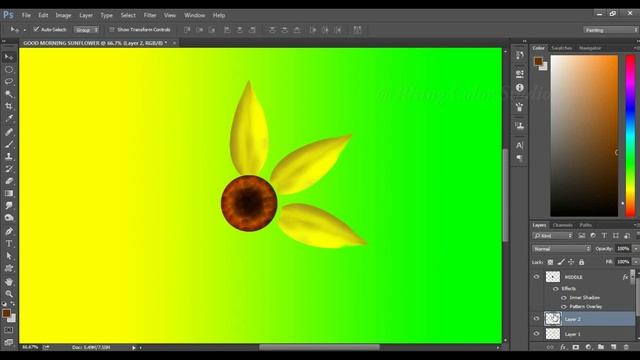
Task: Toggle lock all padlock
Action: point(582,262)
